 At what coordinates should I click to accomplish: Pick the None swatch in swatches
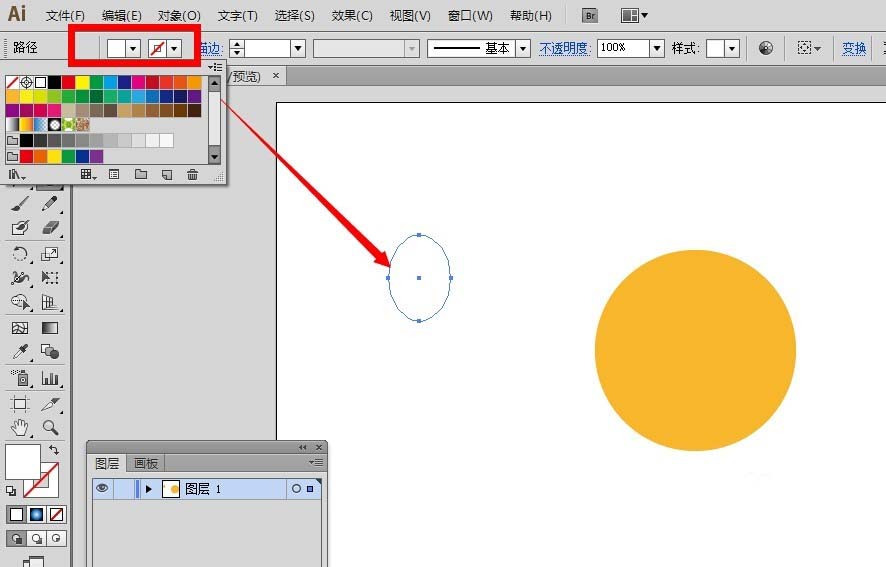(x=12, y=83)
